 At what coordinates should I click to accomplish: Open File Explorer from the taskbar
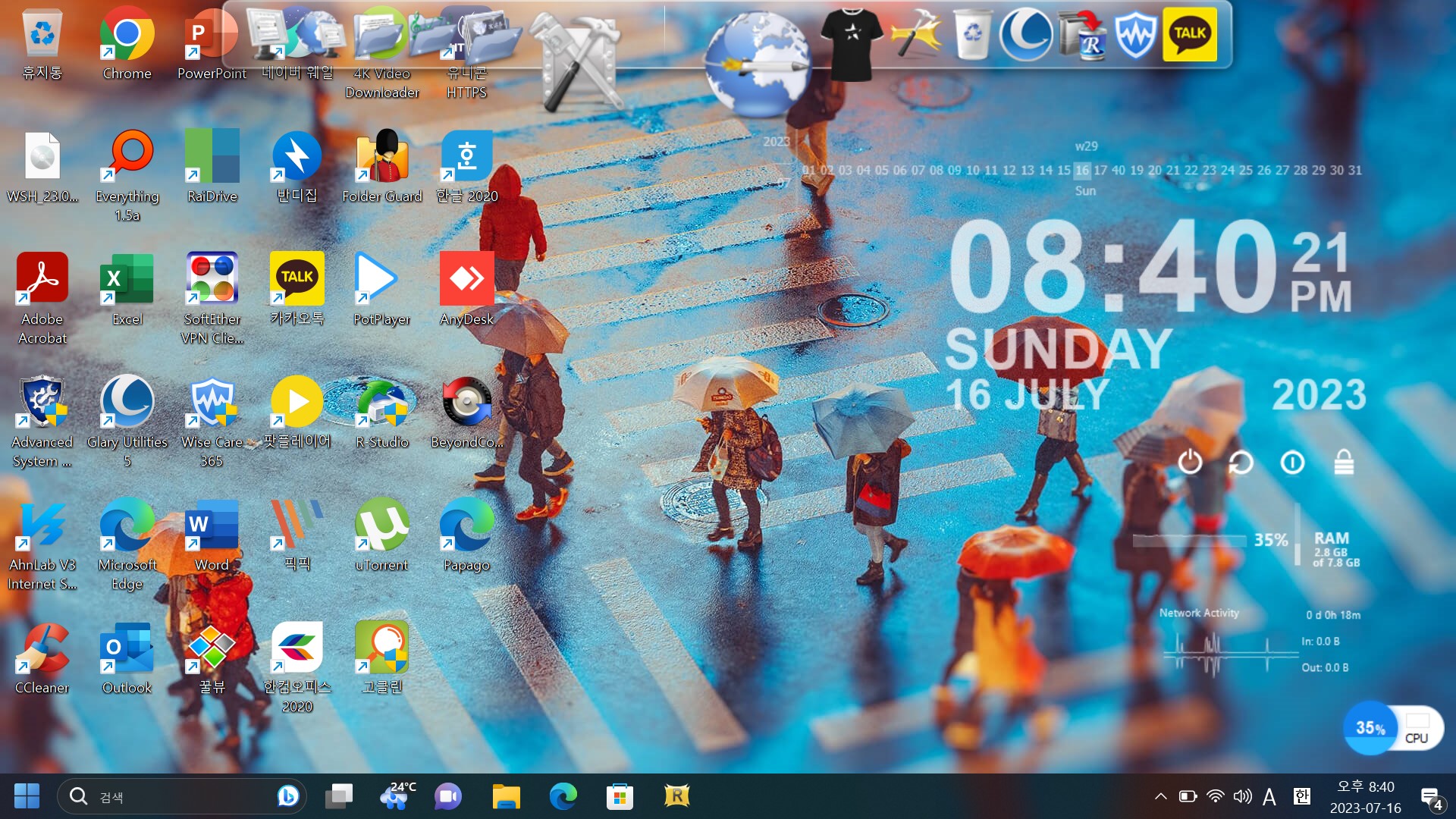coord(506,796)
